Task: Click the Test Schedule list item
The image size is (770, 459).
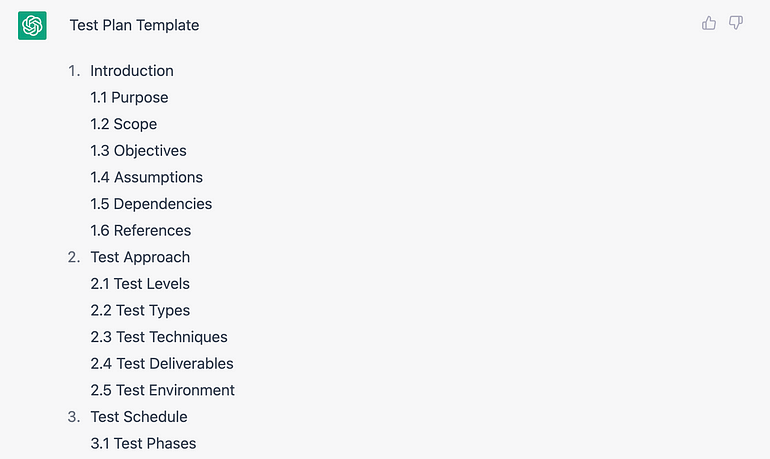Action: (x=139, y=416)
